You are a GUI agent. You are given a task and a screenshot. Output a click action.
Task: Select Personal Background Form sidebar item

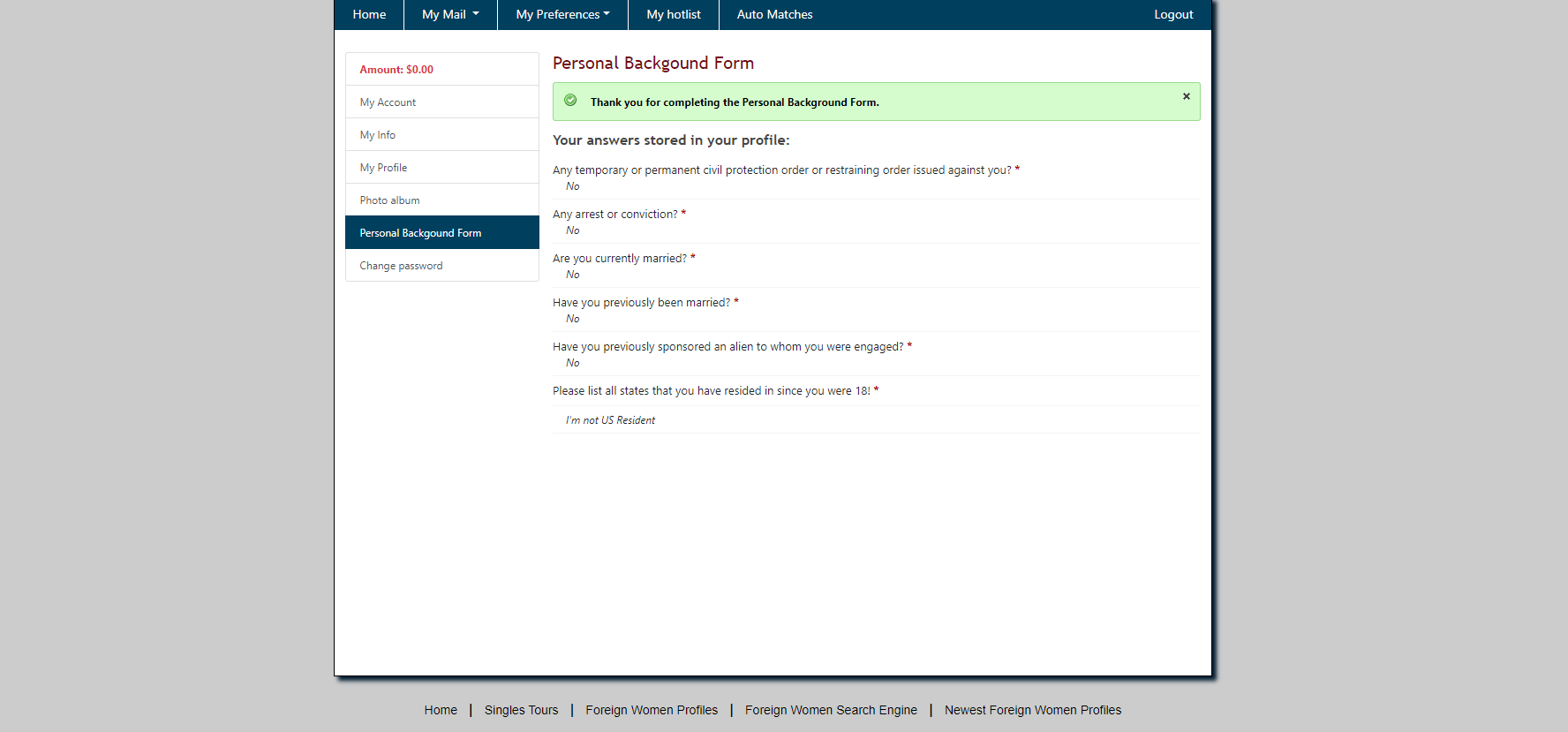[x=442, y=233]
